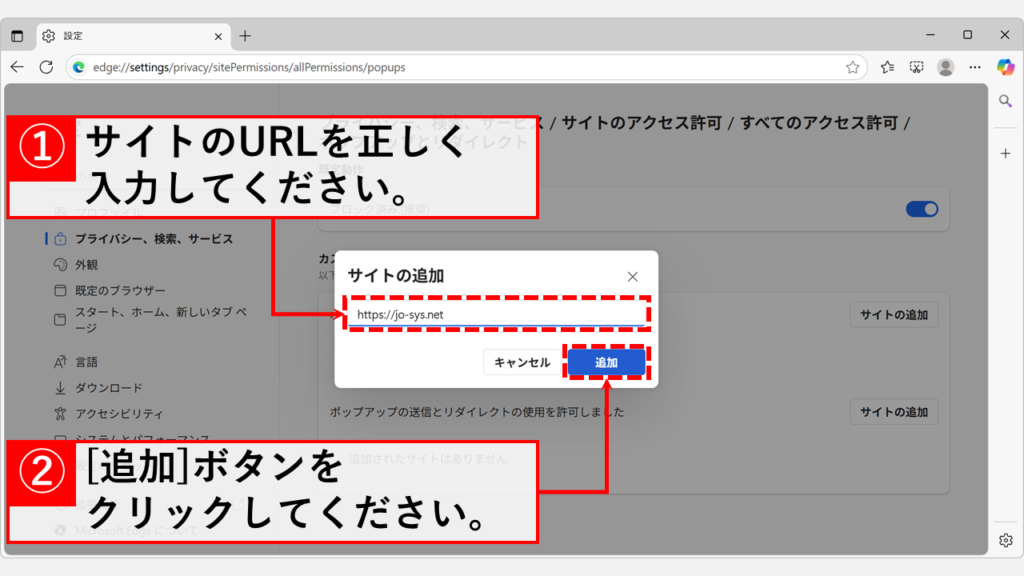Open ダウンロード settings
Image resolution: width=1024 pixels, height=576 pixels.
(108, 388)
